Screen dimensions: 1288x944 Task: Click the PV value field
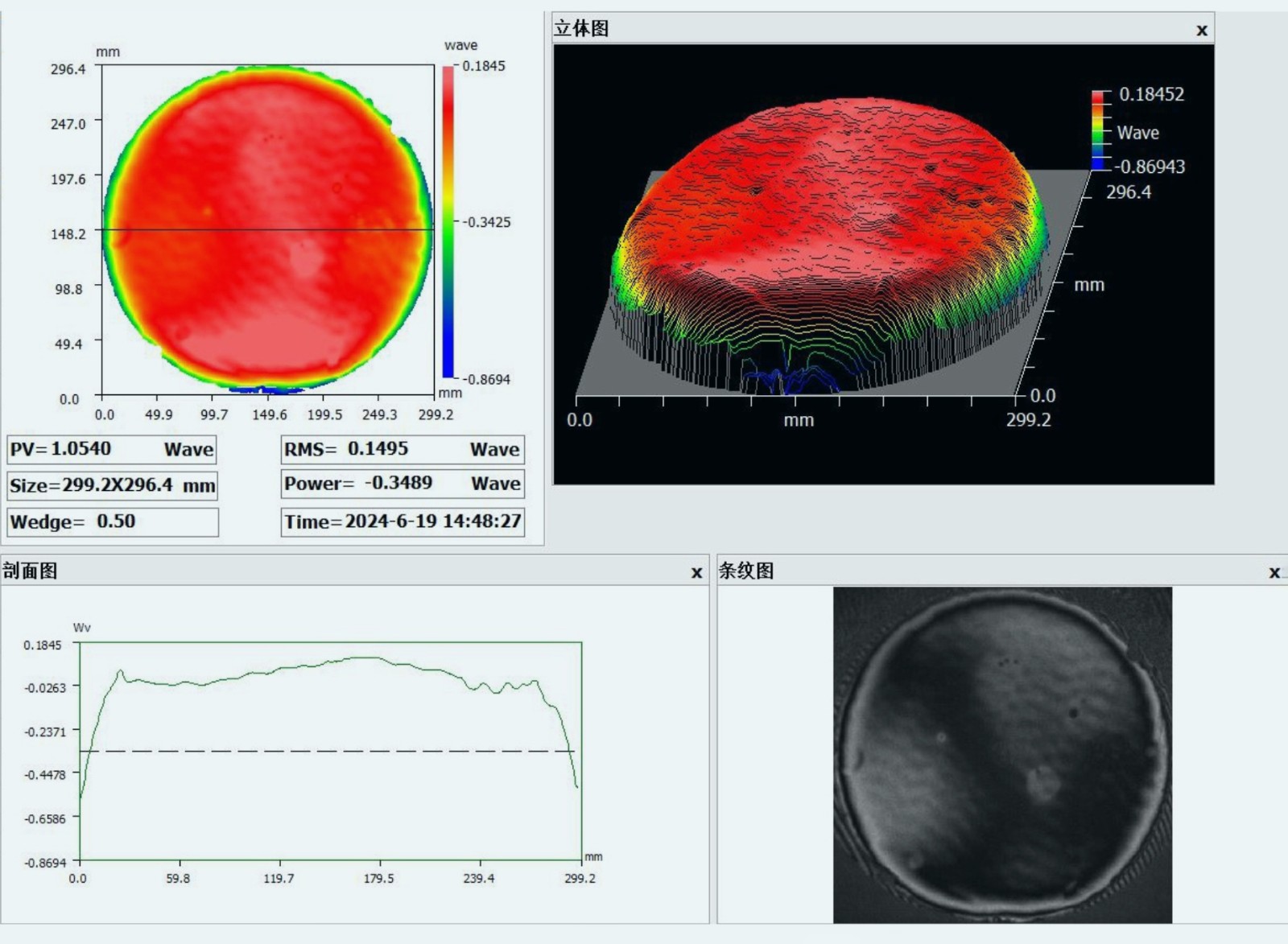click(112, 449)
